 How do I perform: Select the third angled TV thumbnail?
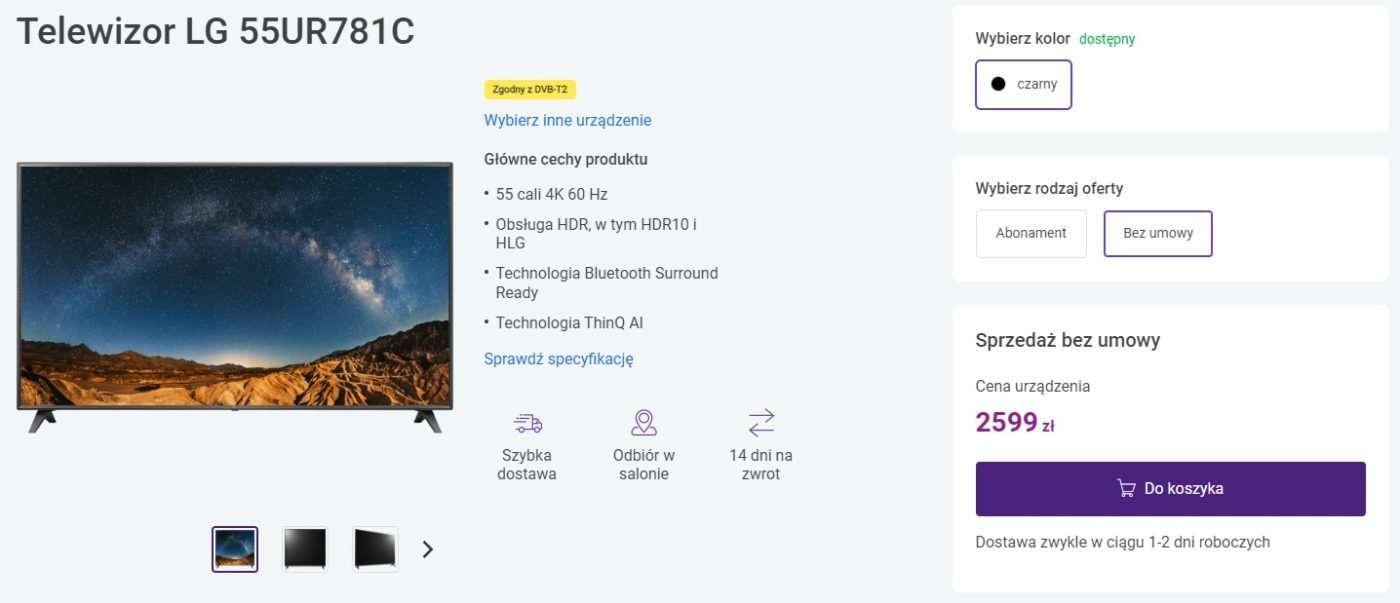(x=375, y=549)
